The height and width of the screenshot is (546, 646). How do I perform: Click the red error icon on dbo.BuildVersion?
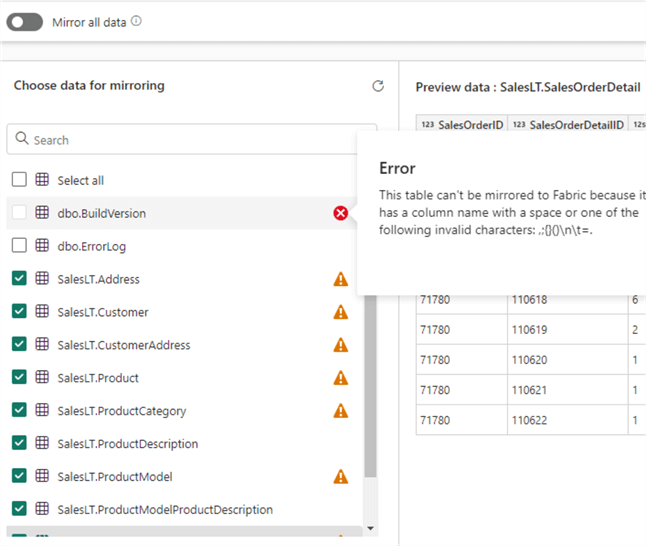click(341, 213)
